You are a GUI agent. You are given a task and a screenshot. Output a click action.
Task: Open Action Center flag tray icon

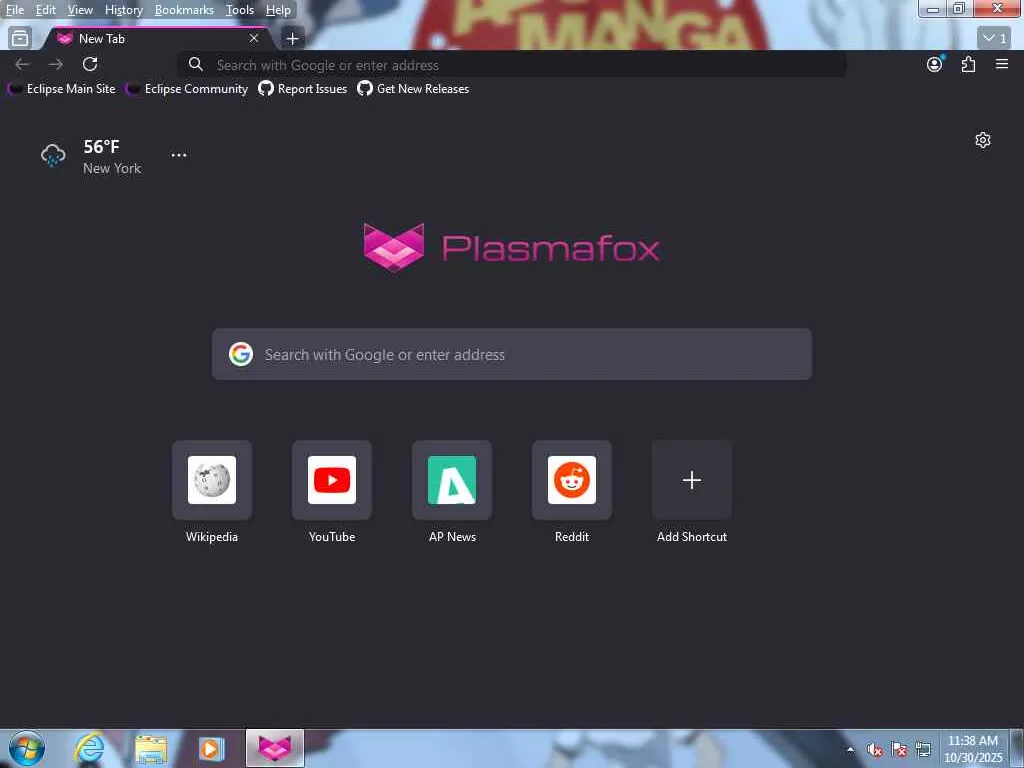(x=899, y=750)
